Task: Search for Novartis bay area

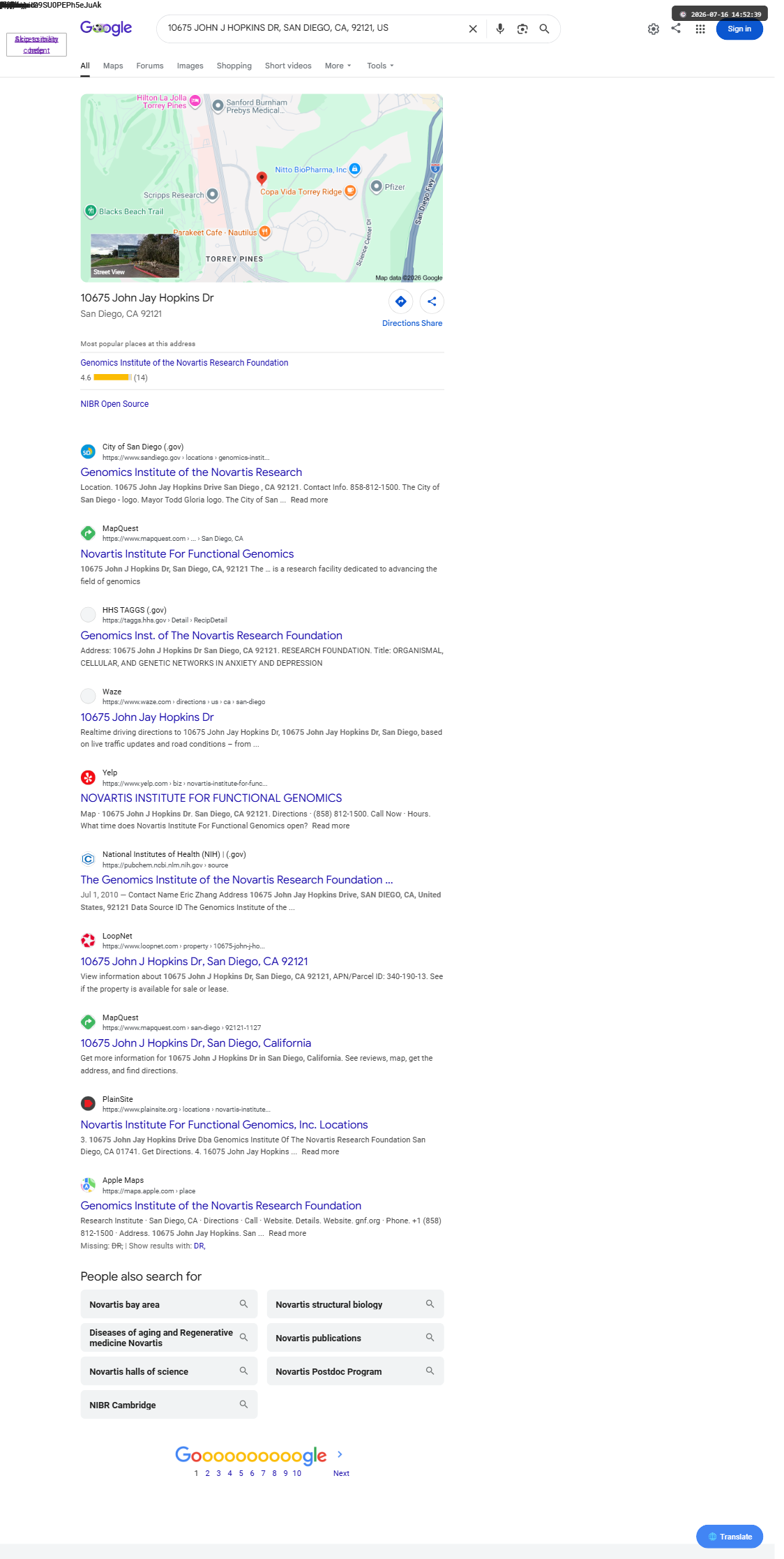Action: (169, 1304)
